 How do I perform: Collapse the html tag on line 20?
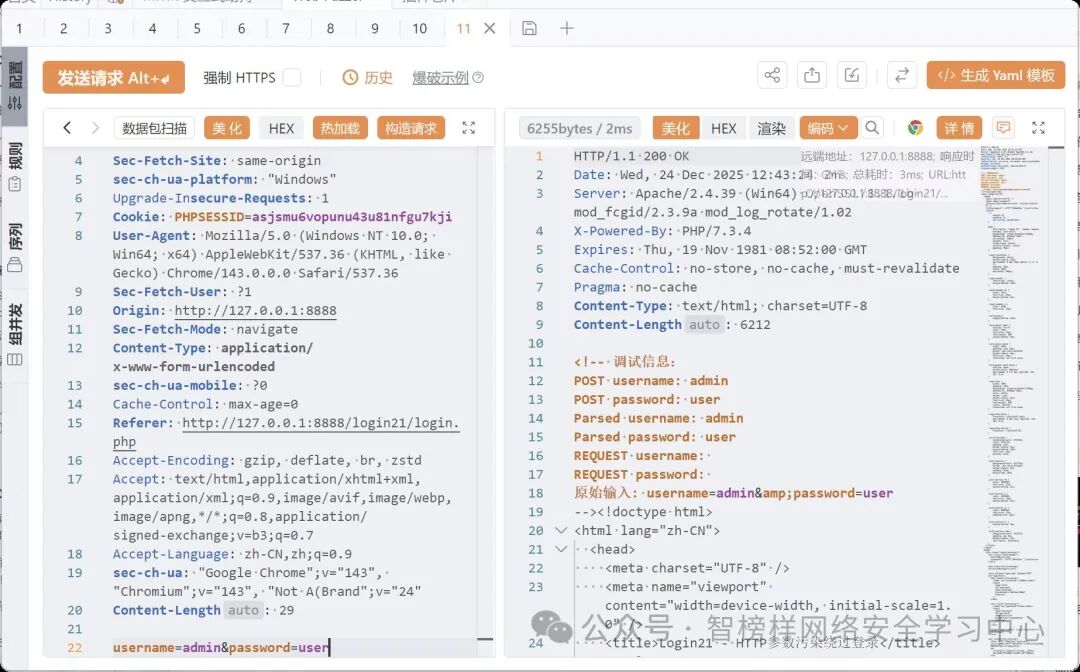tap(561, 530)
